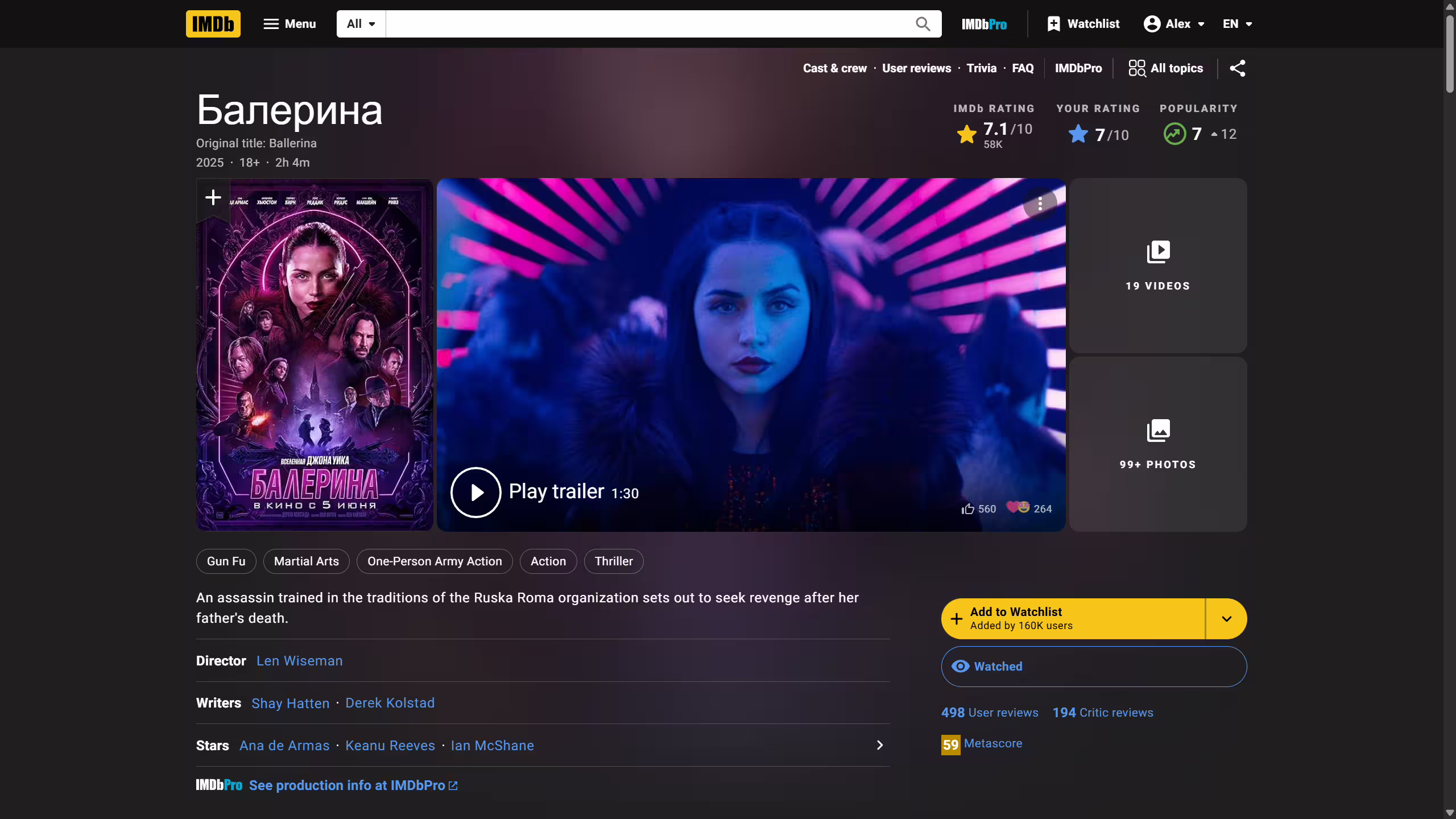This screenshot has height=819, width=1456.
Task: Click Add to Watchlist button
Action: pyautogui.click(x=1073, y=619)
